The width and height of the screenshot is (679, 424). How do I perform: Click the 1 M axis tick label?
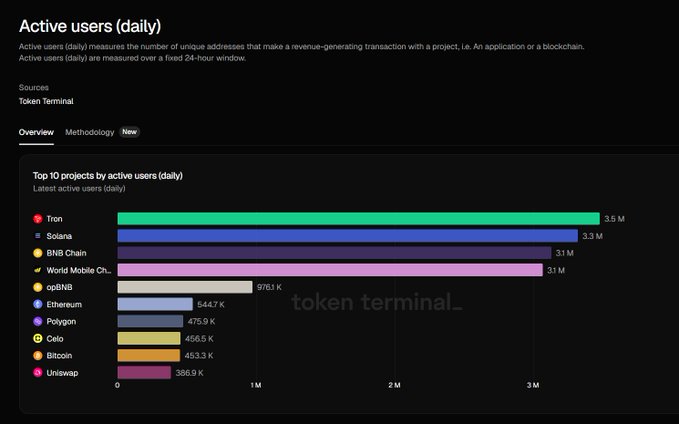pos(256,385)
